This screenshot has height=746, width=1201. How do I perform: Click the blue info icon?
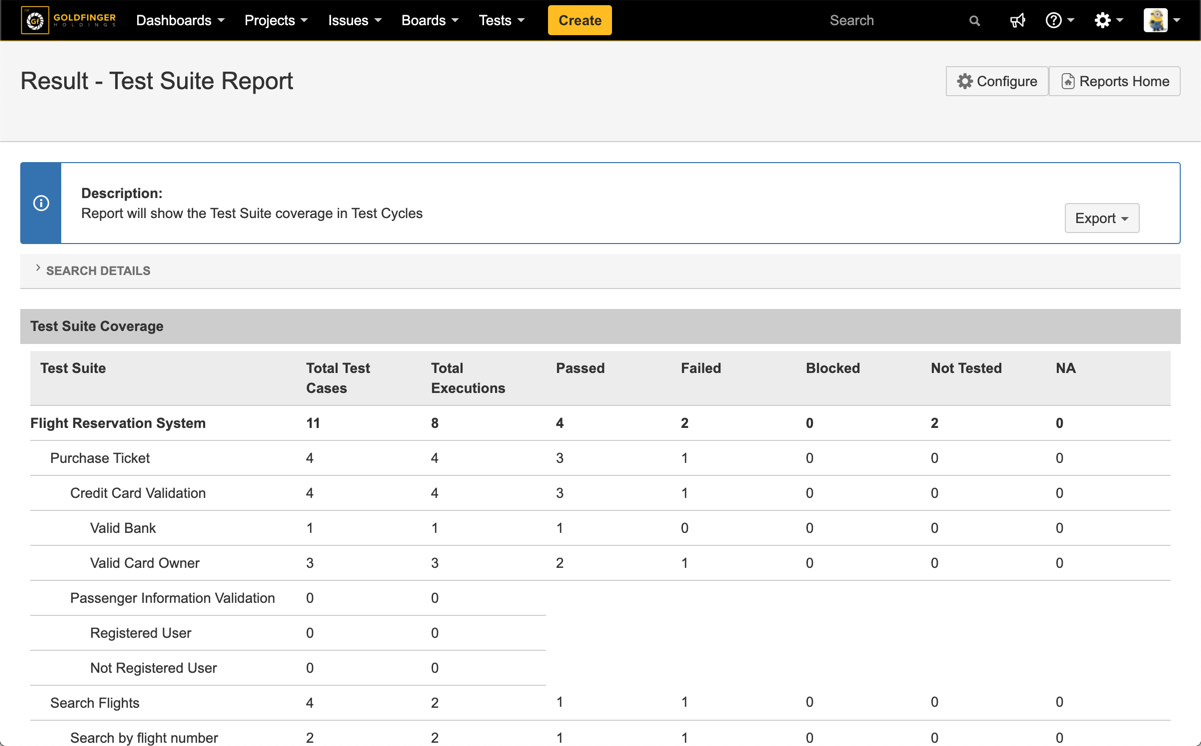41,203
